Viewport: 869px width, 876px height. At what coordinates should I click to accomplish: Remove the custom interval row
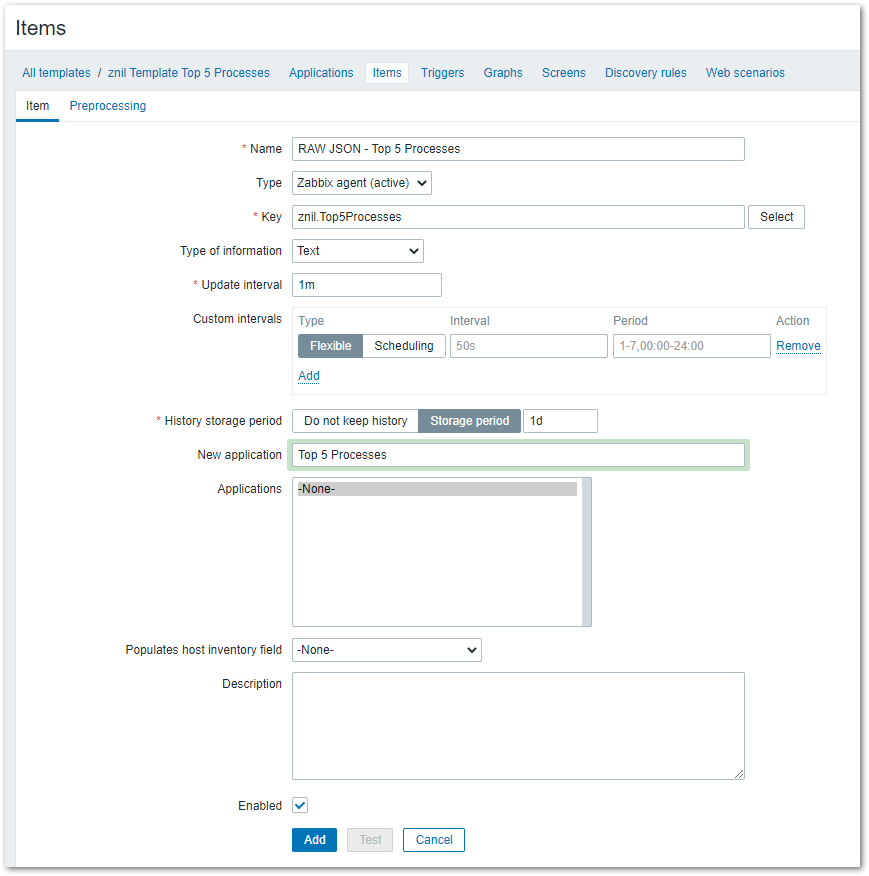[798, 346]
